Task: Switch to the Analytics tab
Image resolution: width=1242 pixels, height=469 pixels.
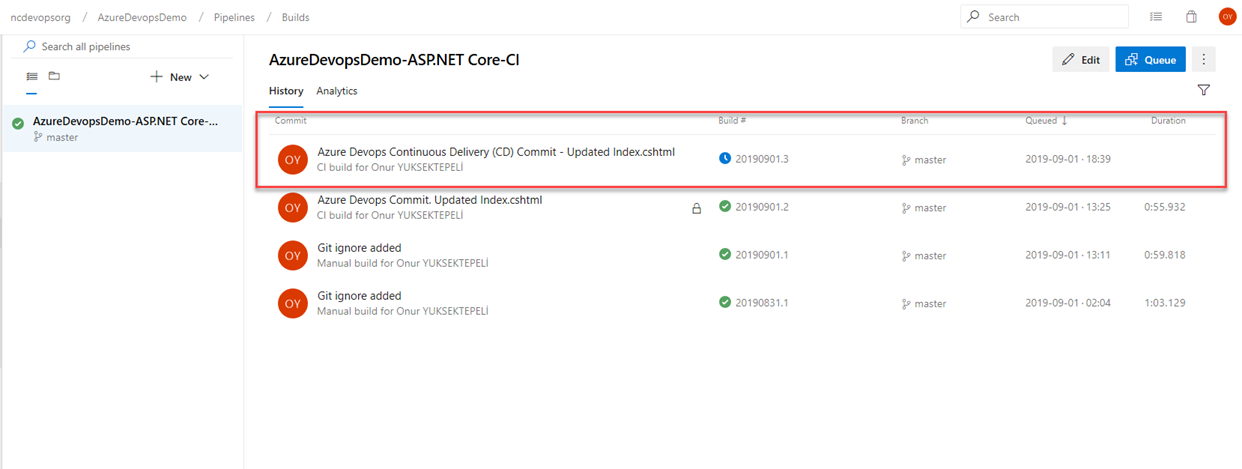Action: pyautogui.click(x=337, y=91)
